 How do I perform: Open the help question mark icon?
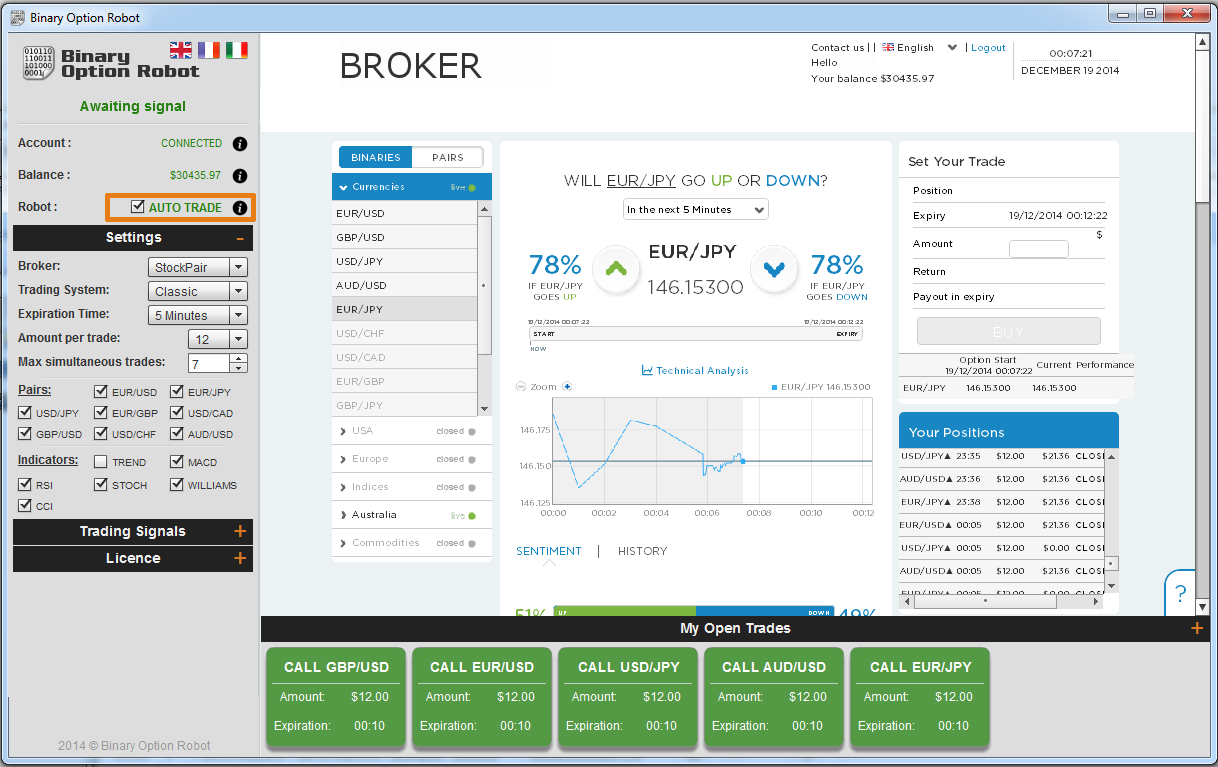pyautogui.click(x=1180, y=593)
